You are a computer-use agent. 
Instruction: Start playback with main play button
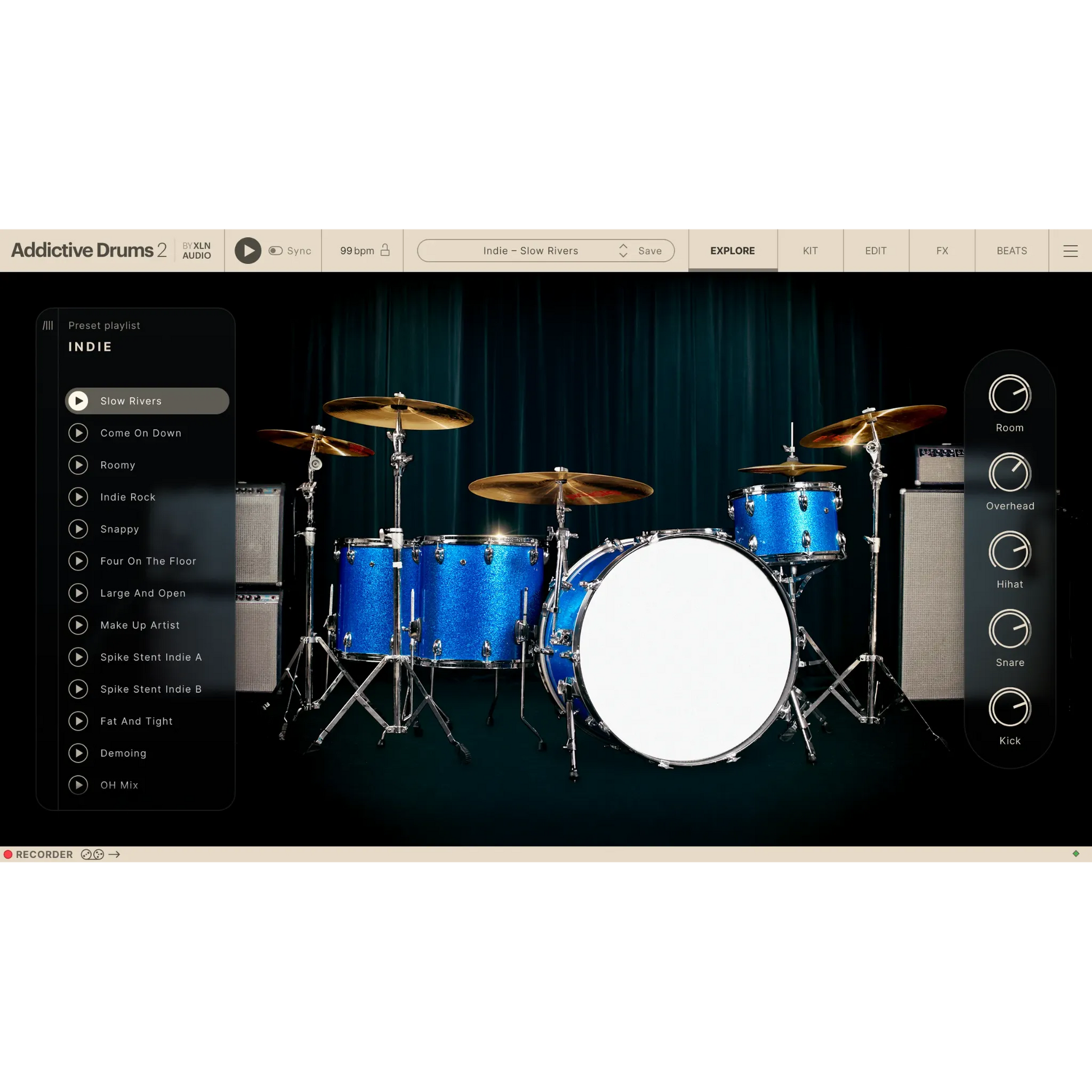pyautogui.click(x=247, y=250)
